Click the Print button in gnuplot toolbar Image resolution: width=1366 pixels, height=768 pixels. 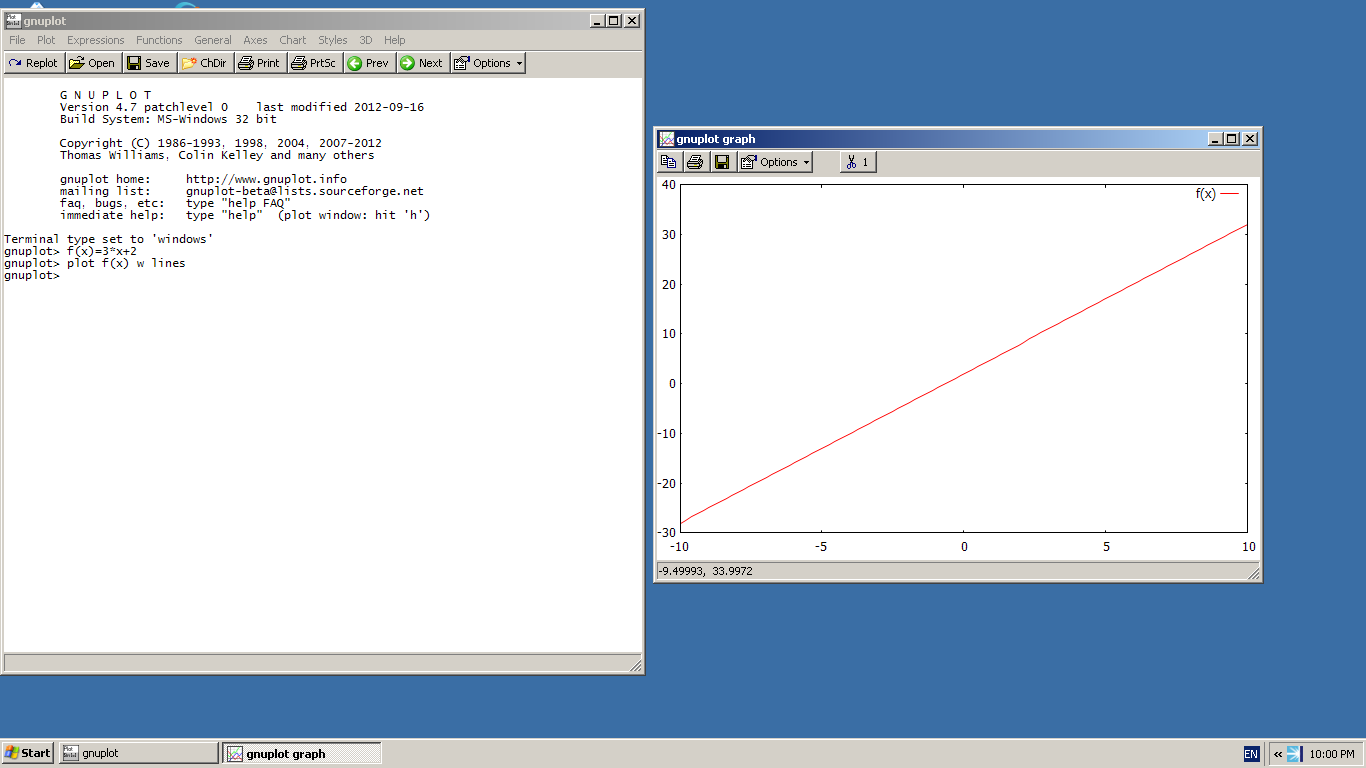click(x=260, y=63)
